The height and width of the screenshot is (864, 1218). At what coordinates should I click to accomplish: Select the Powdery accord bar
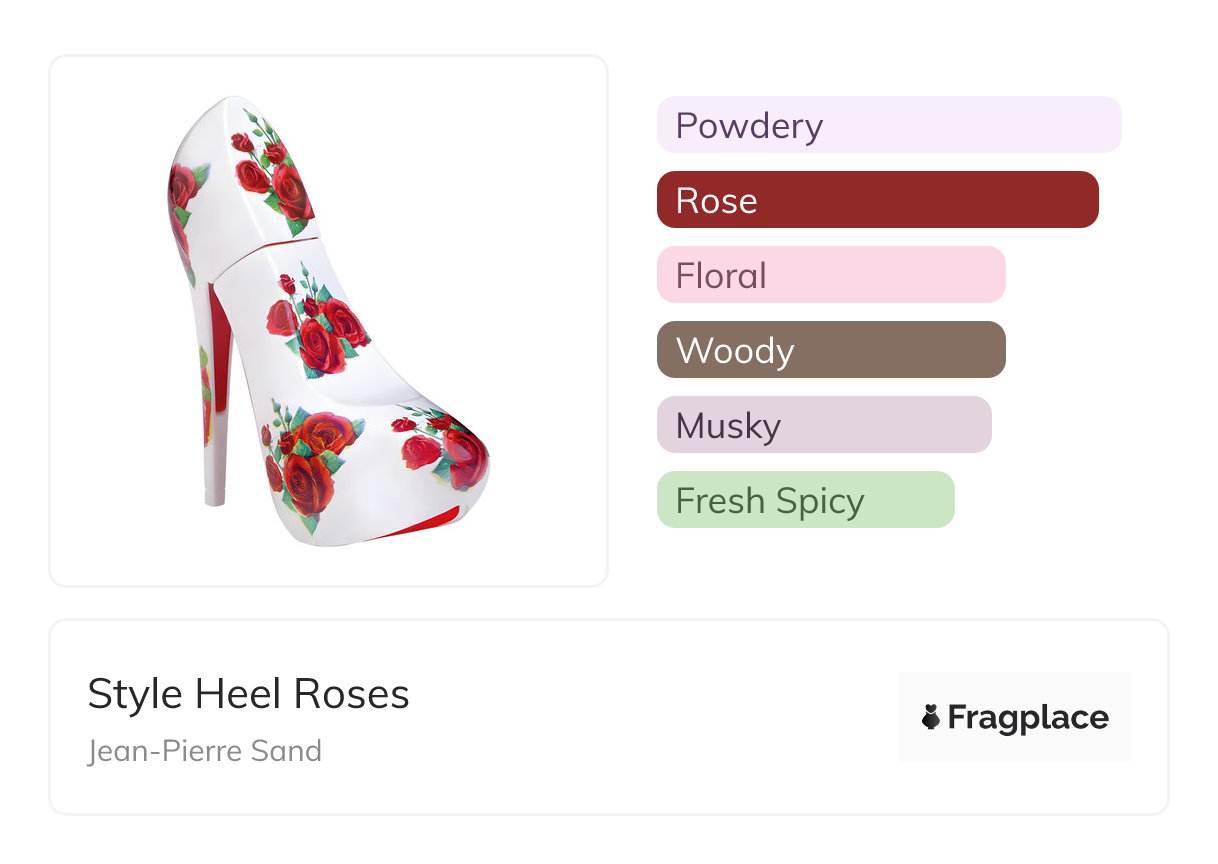888,125
